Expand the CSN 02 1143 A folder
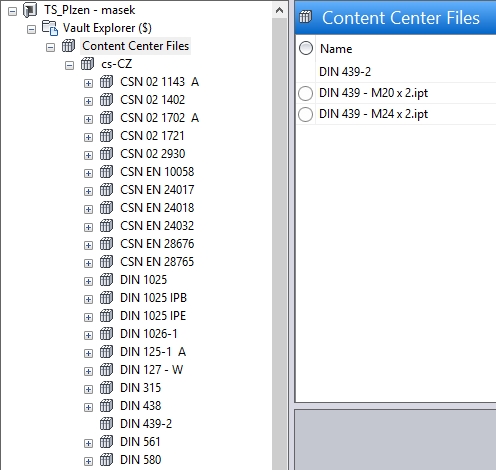The height and width of the screenshot is (470, 496). coord(88,83)
